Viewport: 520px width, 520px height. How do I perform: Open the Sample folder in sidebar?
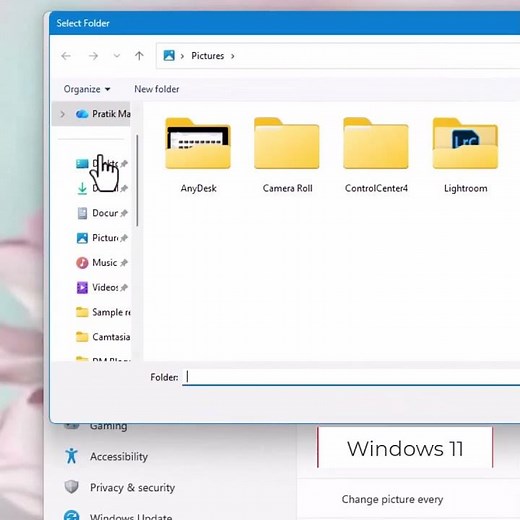click(x=103, y=312)
